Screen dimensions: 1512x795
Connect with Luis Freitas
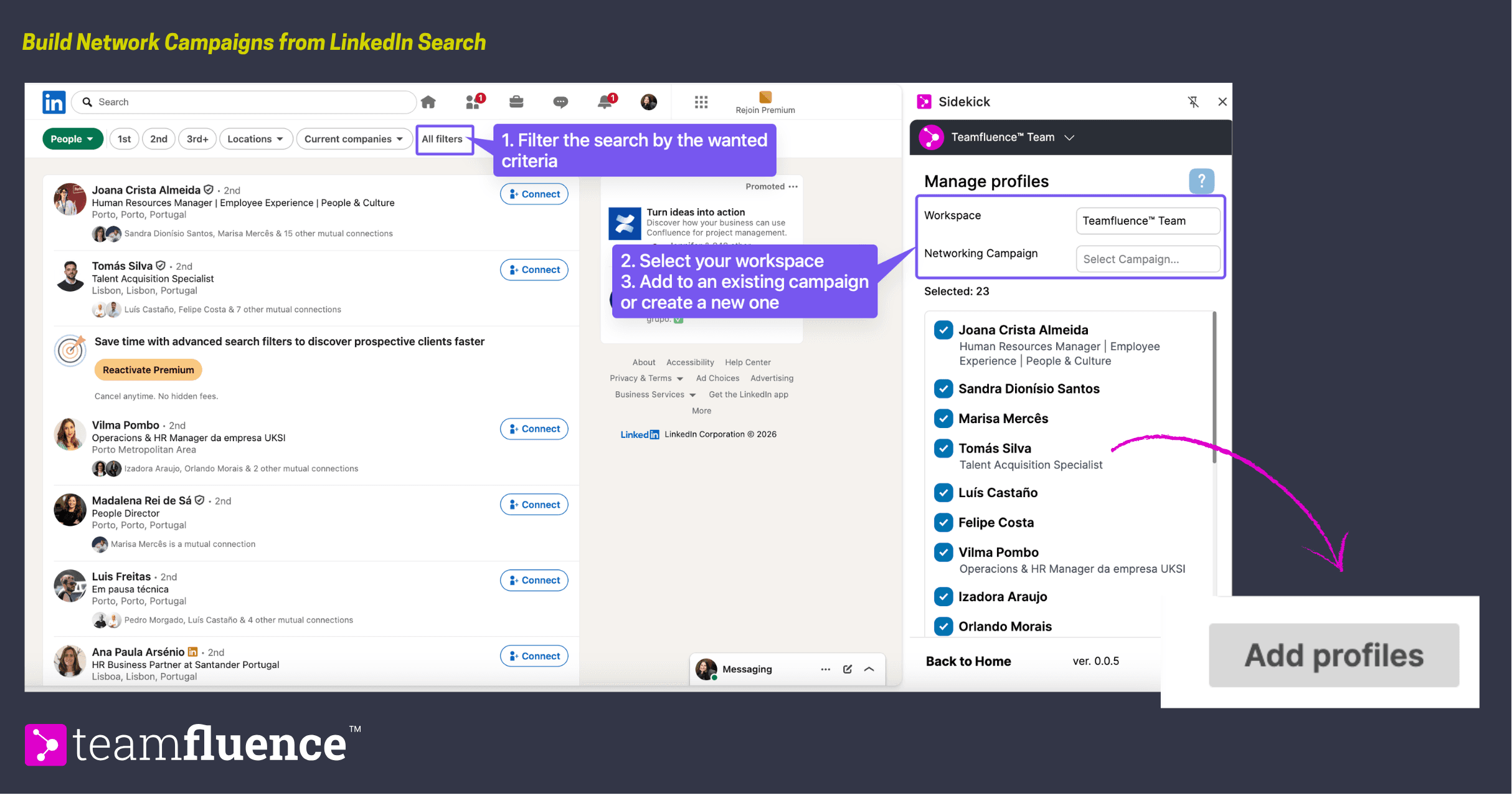click(534, 580)
